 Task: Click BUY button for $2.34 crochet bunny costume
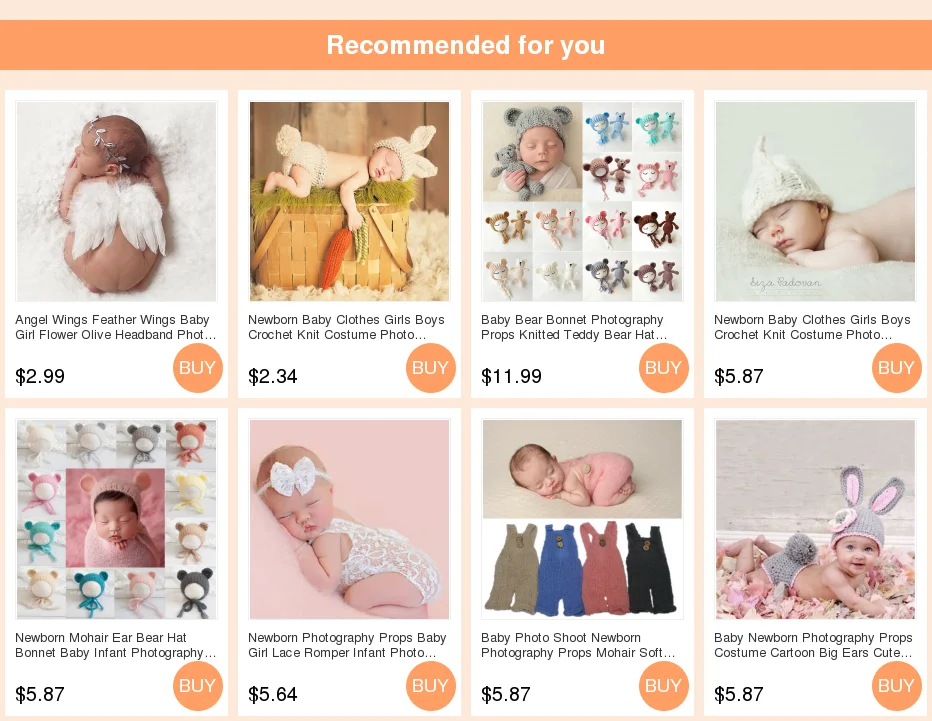(x=430, y=368)
